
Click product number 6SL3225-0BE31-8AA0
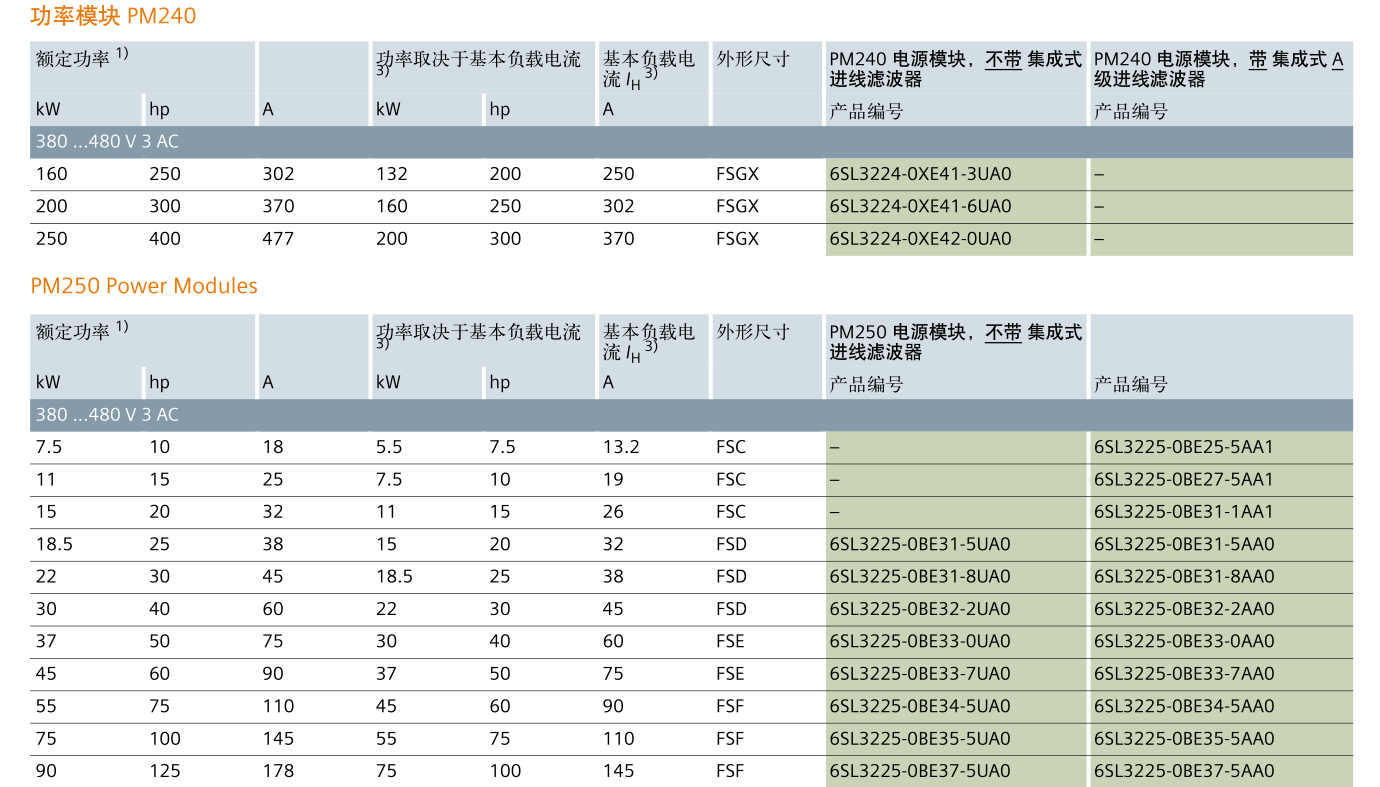[x=1184, y=576]
